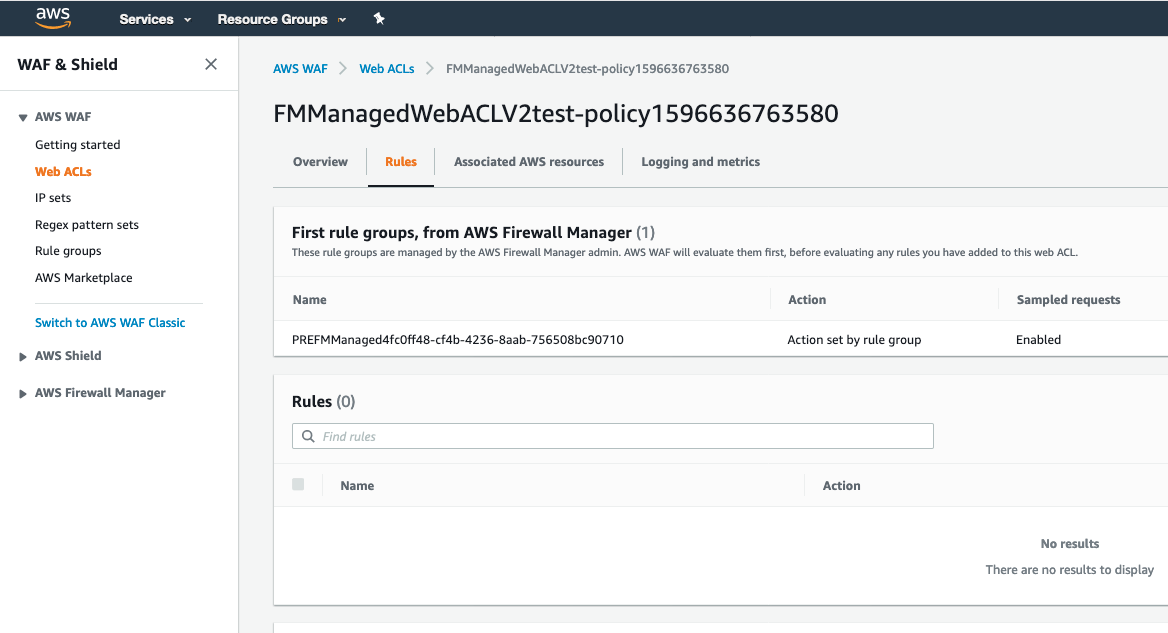This screenshot has width=1168, height=633.
Task: Expand the AWS Firewall Manager section
Action: click(23, 393)
